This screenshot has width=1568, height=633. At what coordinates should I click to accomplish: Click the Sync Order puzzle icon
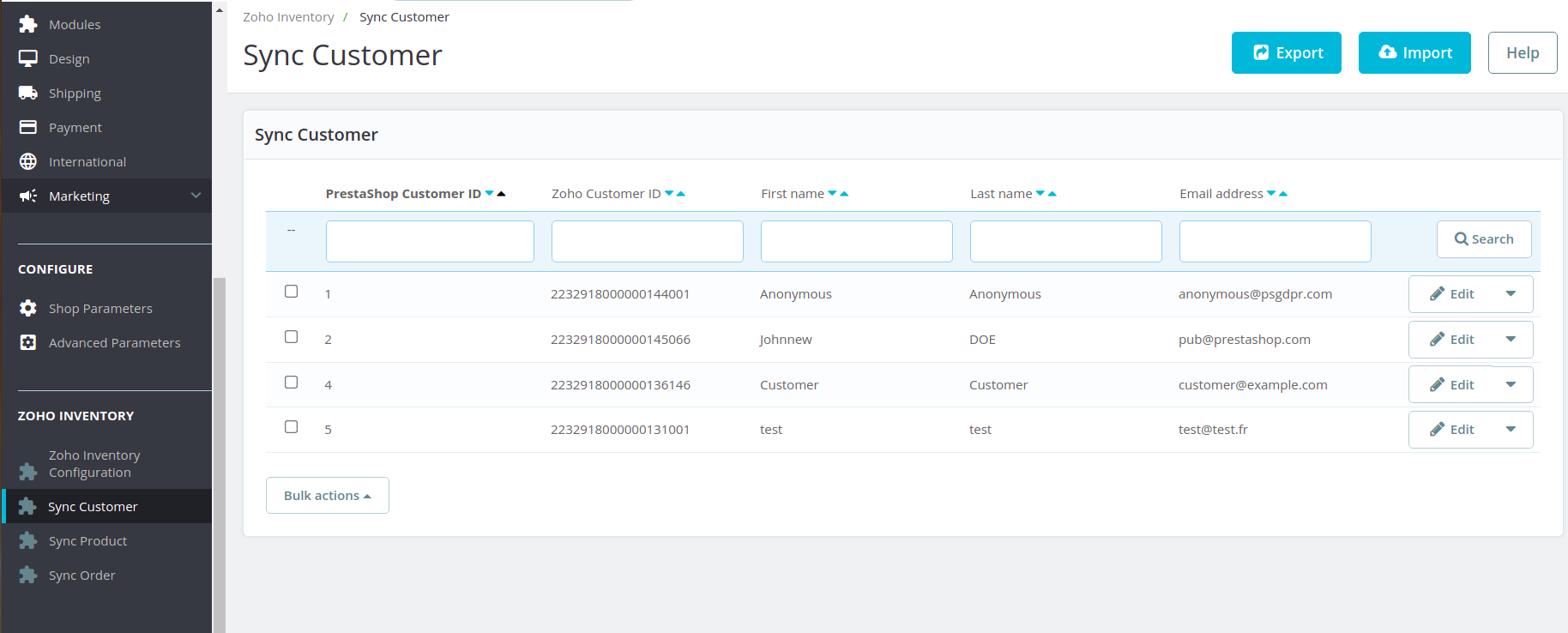pos(28,575)
